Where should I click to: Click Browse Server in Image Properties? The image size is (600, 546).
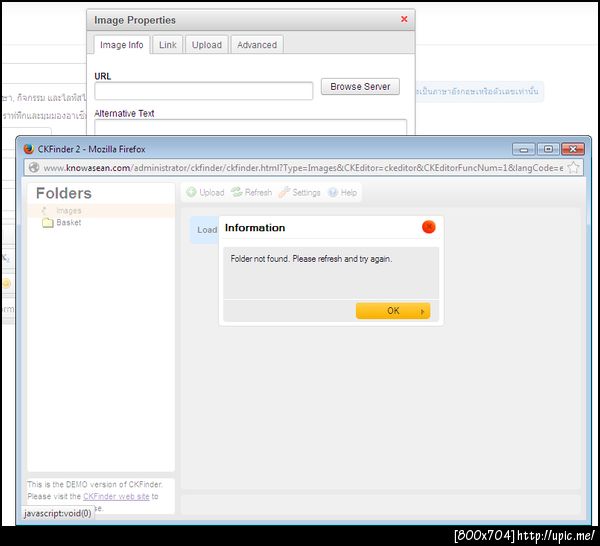pyautogui.click(x=360, y=86)
